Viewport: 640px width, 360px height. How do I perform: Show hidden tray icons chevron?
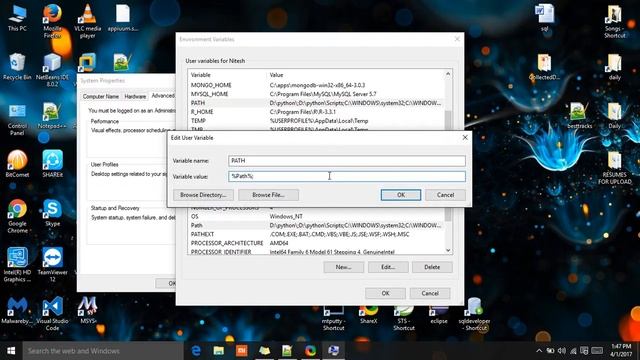(539, 351)
